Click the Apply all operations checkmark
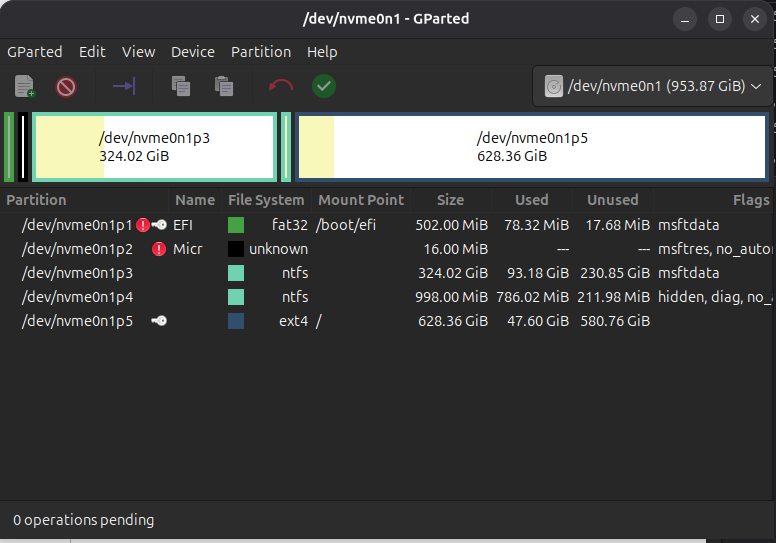Viewport: 776px width, 543px height. point(323,87)
